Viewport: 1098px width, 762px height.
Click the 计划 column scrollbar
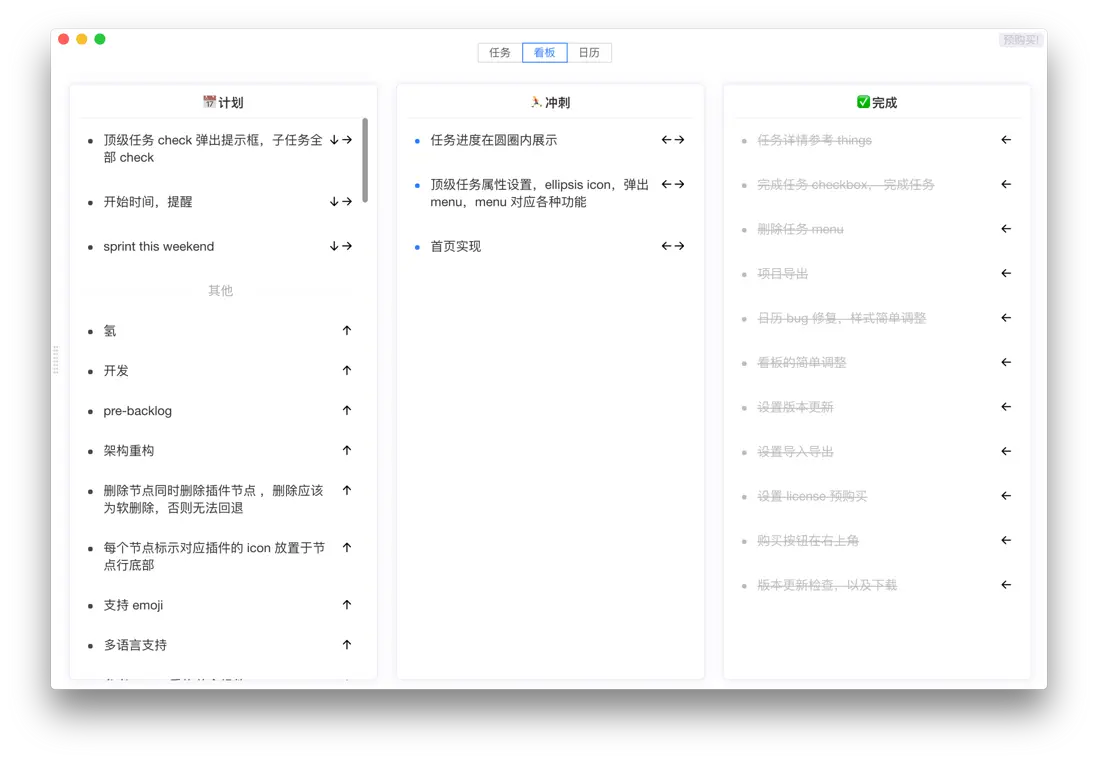click(x=365, y=160)
